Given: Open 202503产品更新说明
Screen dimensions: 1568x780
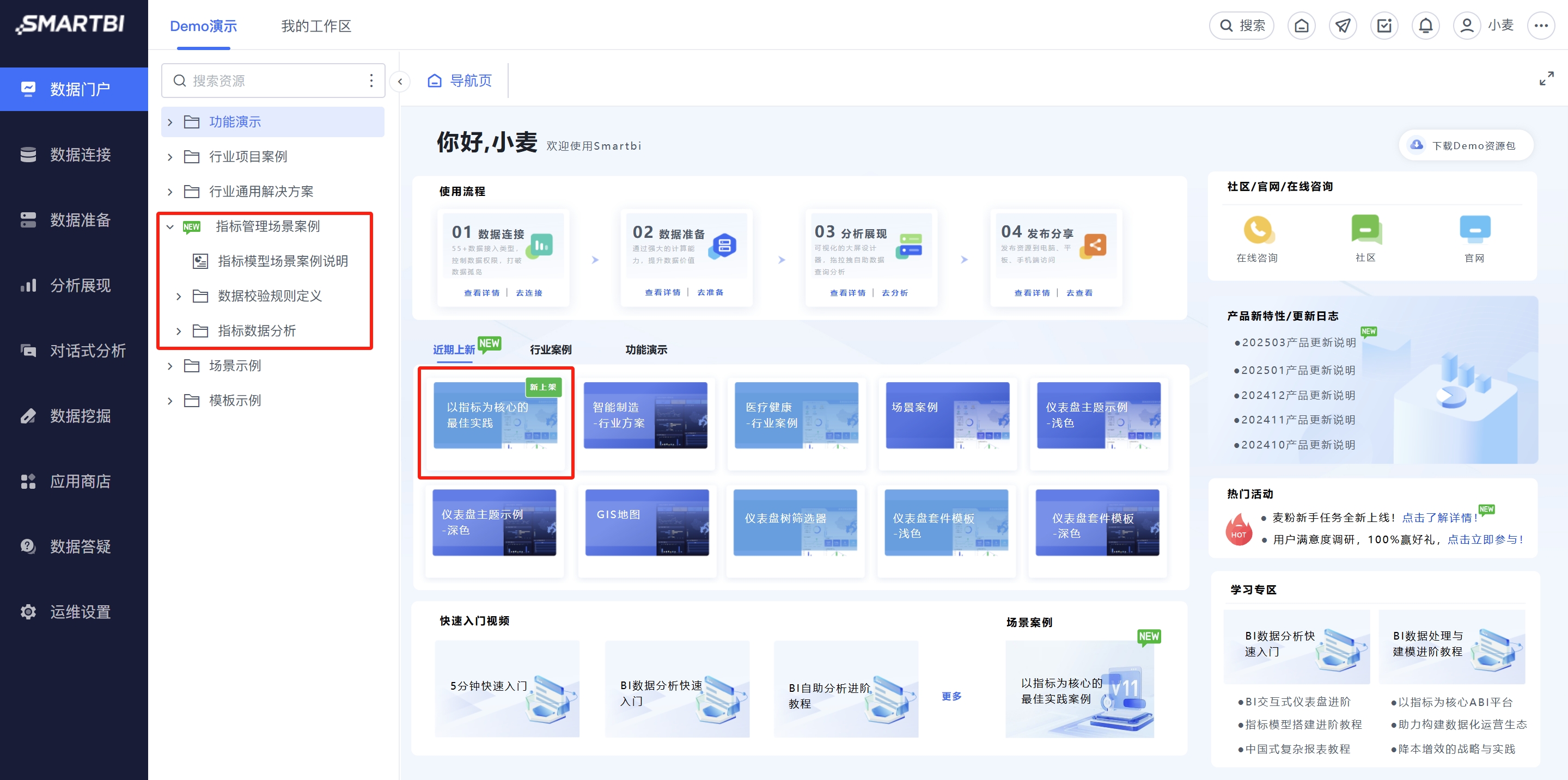Looking at the screenshot, I should [1295, 342].
